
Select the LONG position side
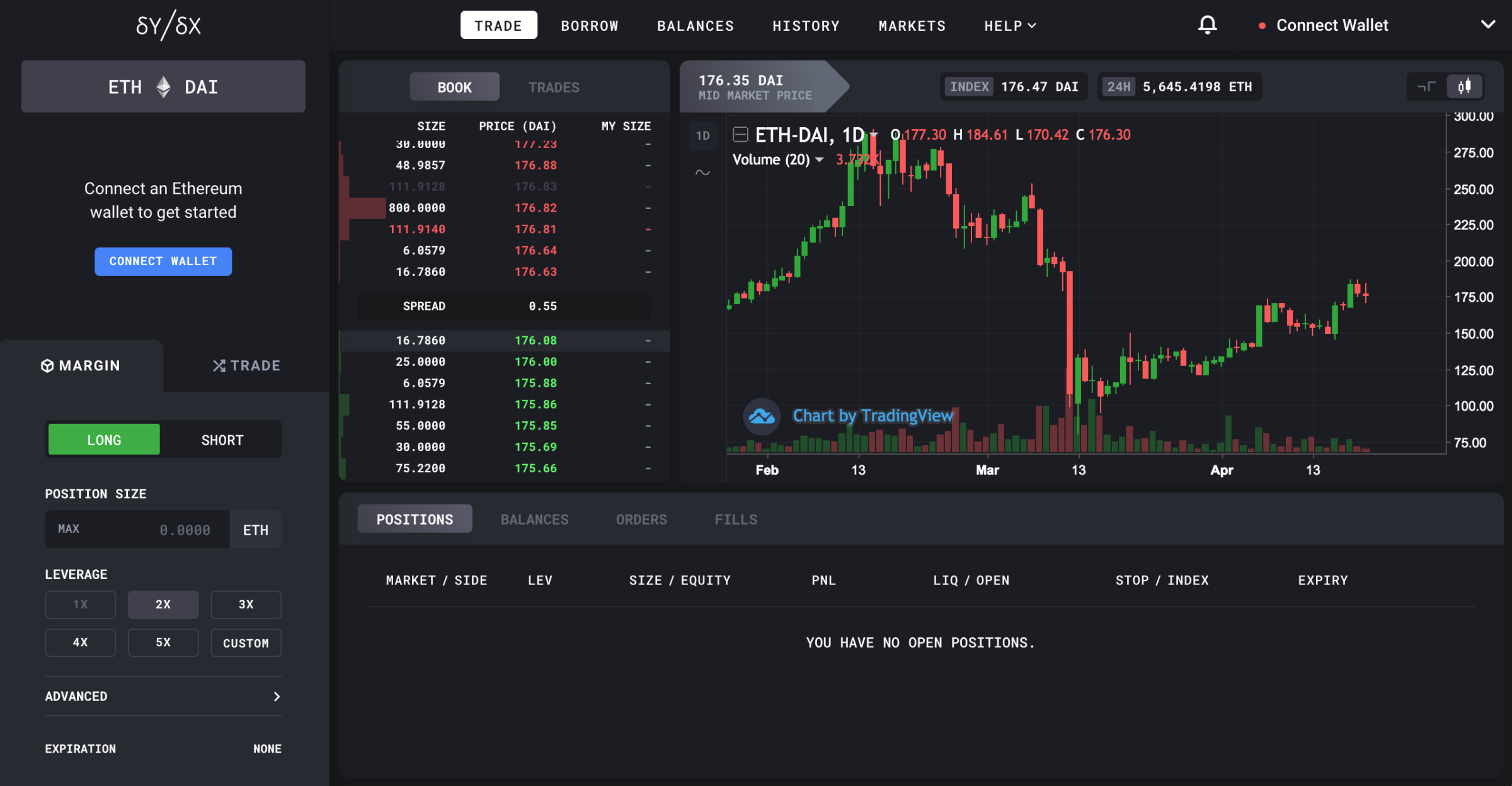(x=103, y=439)
